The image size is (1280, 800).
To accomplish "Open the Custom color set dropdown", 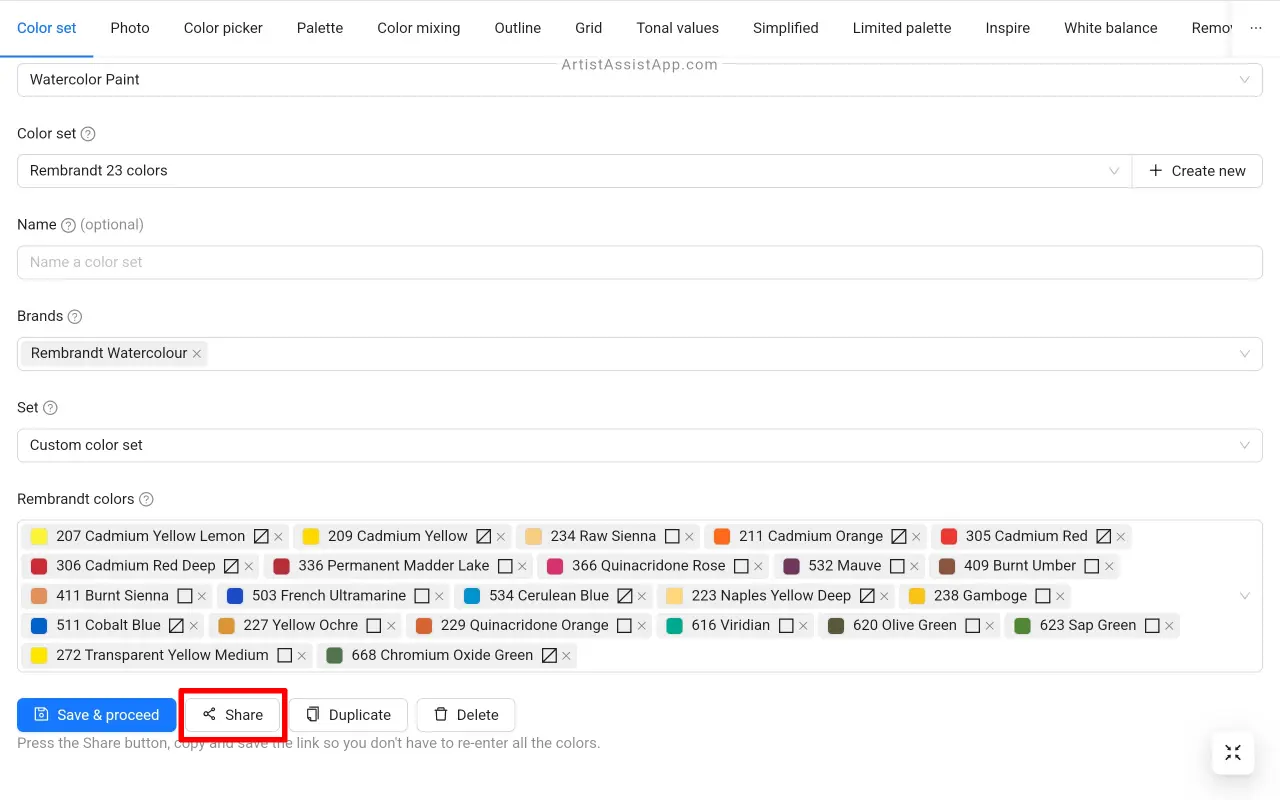I will tap(640, 446).
